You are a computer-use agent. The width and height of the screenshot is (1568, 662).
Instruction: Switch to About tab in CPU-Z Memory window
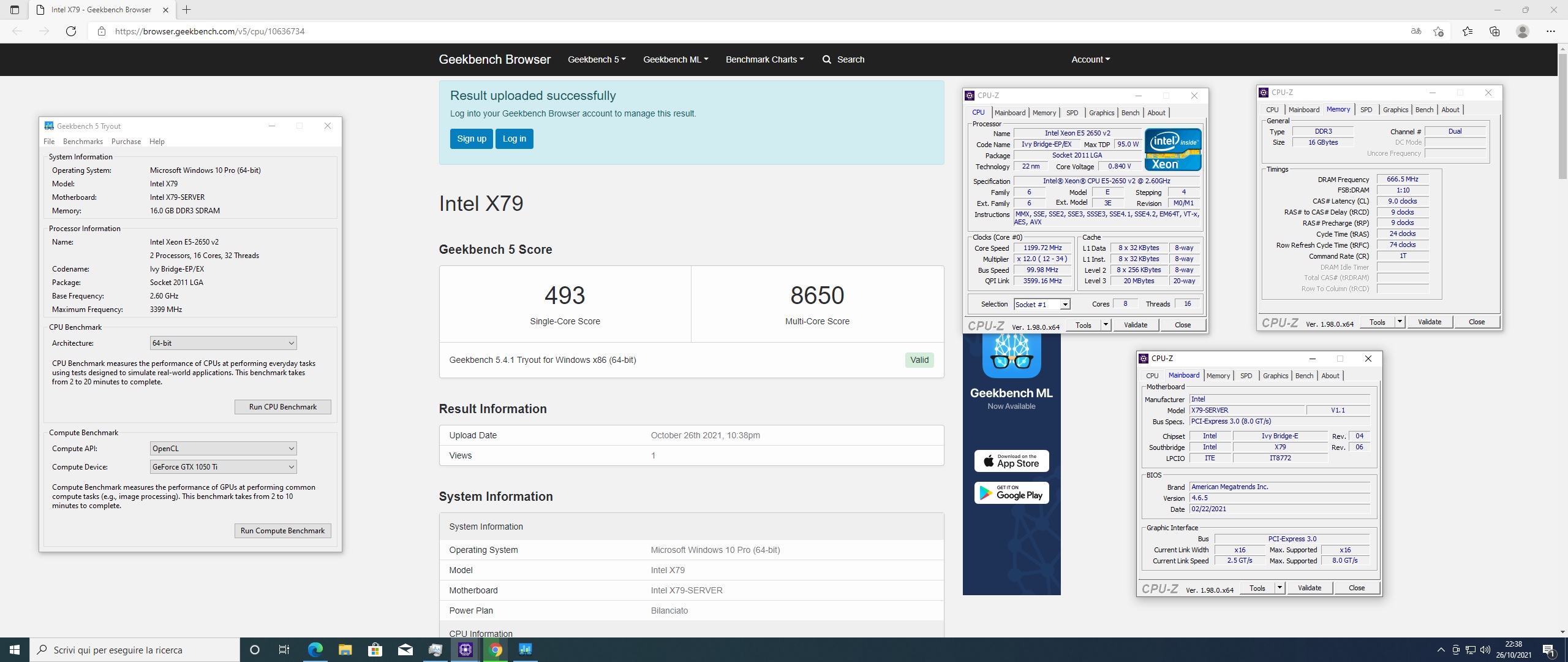tap(1450, 110)
